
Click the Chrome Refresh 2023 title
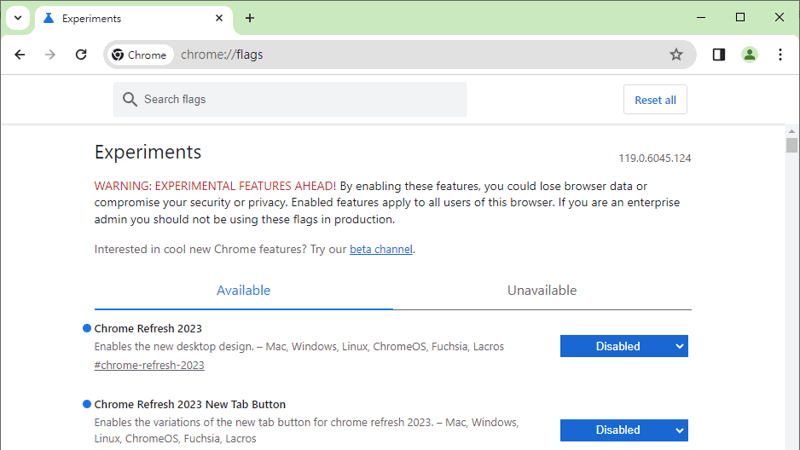coord(148,329)
